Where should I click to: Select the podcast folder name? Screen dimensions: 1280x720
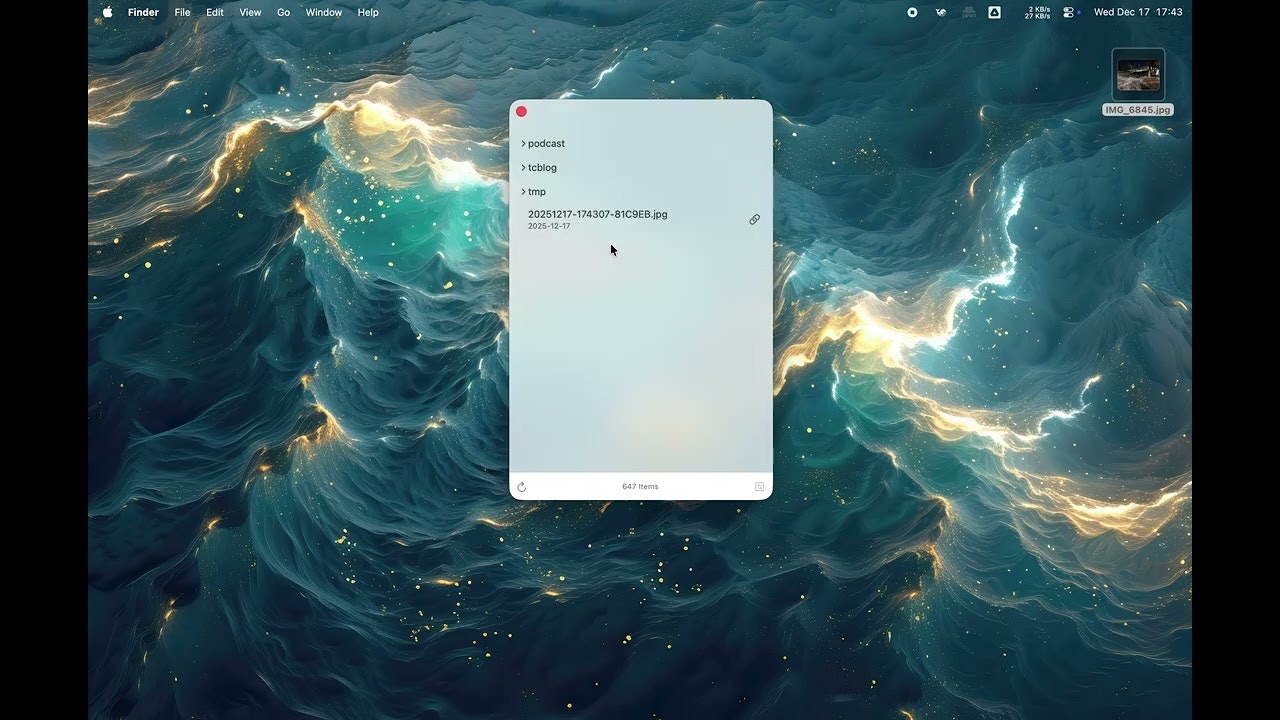(x=546, y=143)
